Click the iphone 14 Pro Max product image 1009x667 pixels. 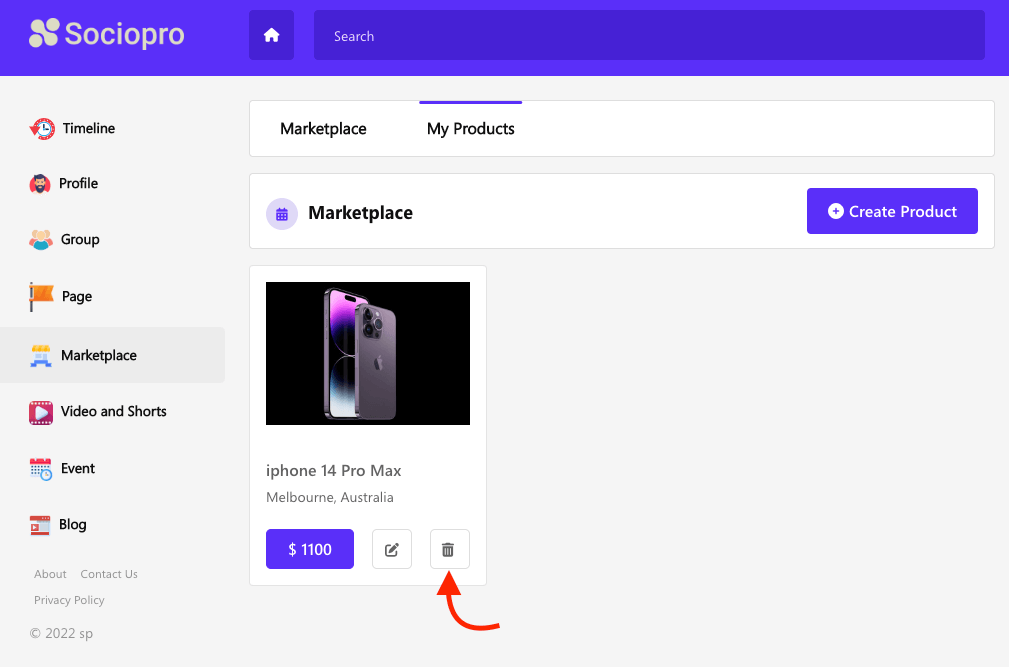(x=367, y=353)
